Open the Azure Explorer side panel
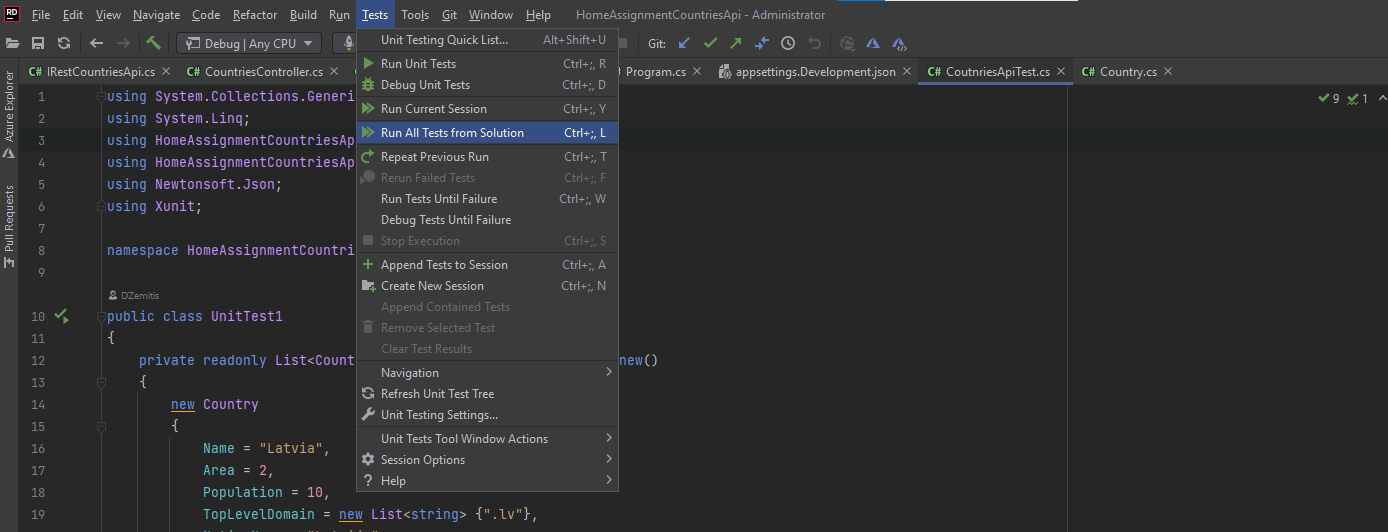The image size is (1388, 532). click(9, 115)
